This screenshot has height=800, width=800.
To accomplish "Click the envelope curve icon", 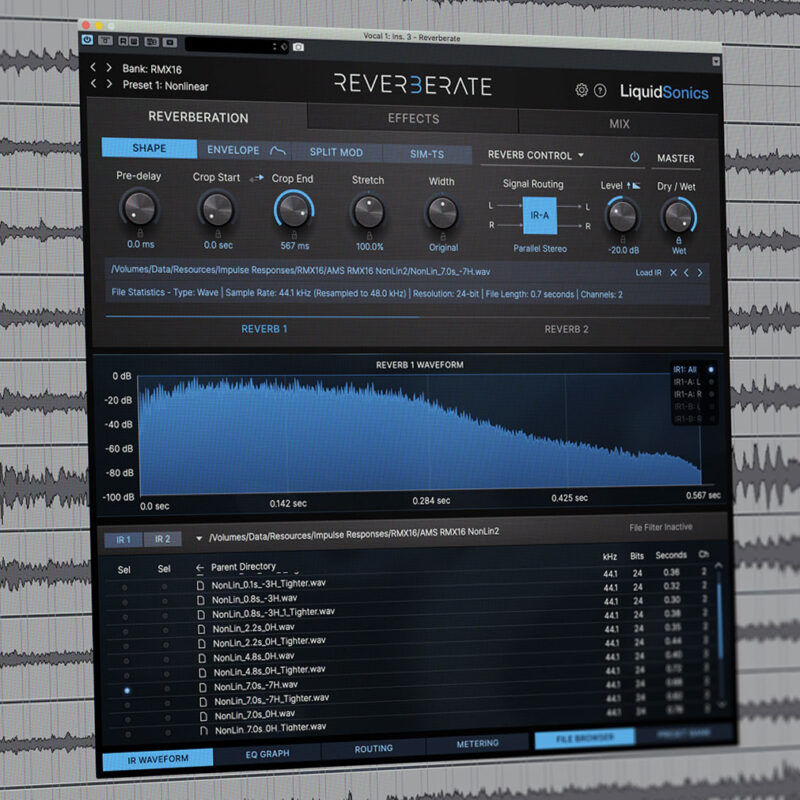I will [278, 151].
